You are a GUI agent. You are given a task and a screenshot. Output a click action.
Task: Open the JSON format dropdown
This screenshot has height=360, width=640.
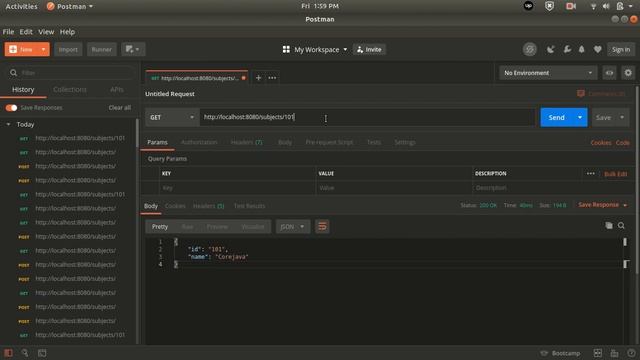tap(293, 227)
